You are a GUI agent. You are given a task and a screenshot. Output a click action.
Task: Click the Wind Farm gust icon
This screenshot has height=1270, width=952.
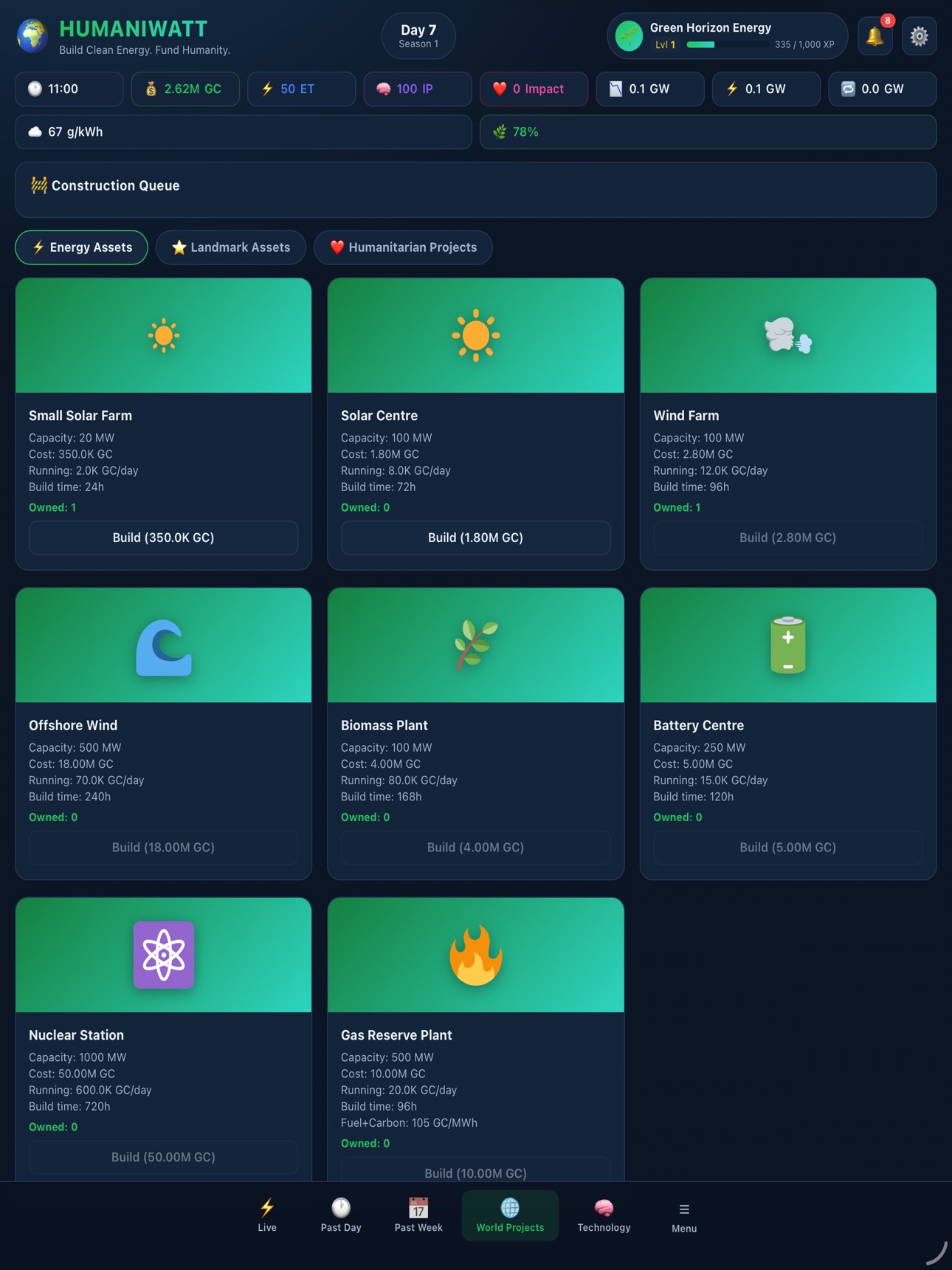point(788,335)
